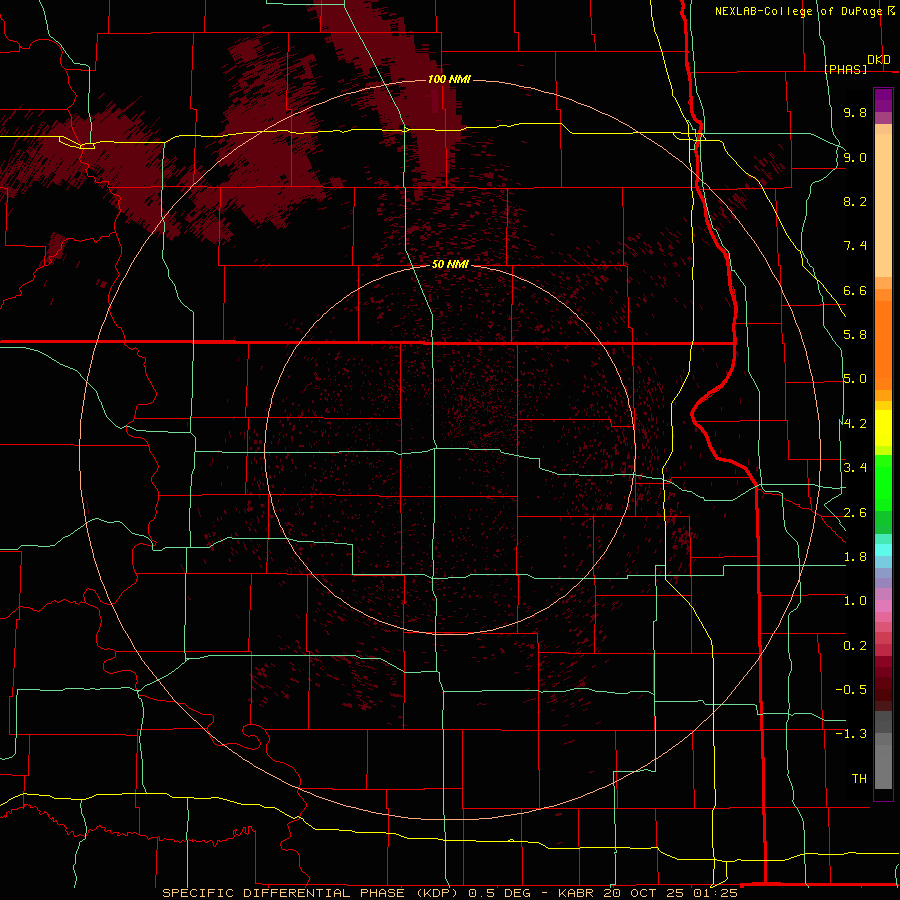Click the "NEXLAB-College of DuPage" credit text
This screenshot has width=900, height=900.
[799, 11]
